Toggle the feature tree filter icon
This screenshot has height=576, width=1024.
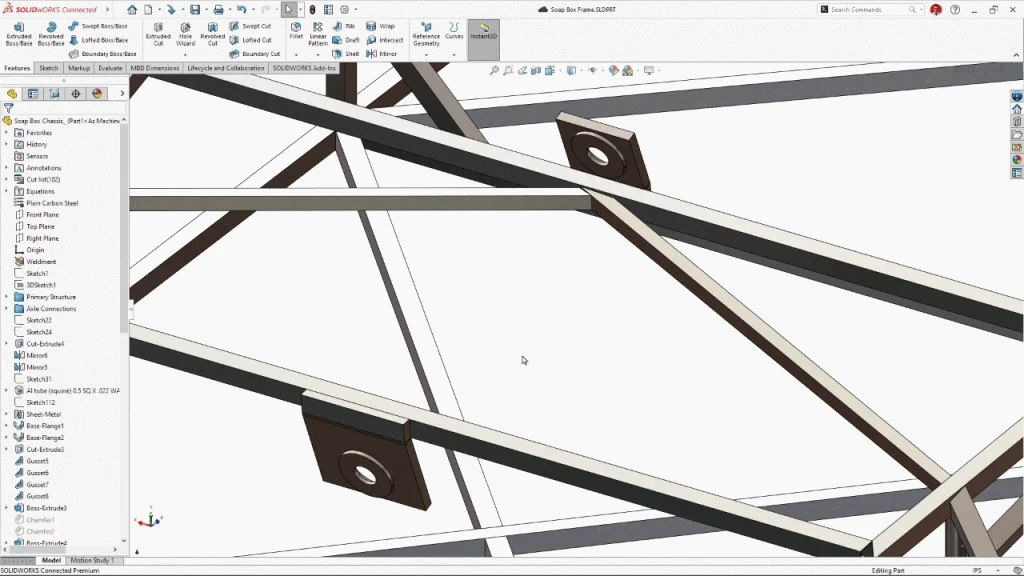(x=9, y=107)
